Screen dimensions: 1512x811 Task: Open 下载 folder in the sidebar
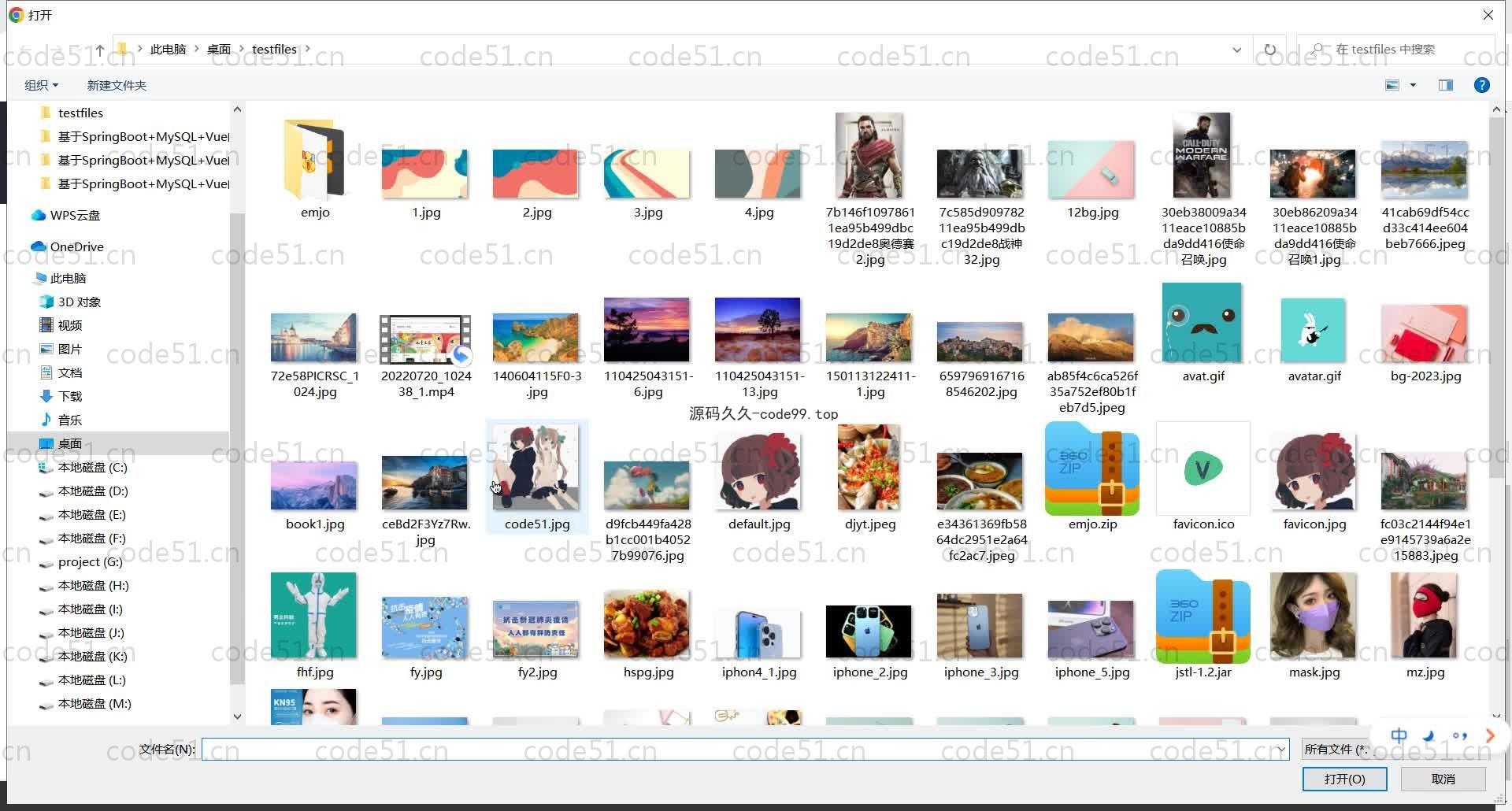point(69,396)
